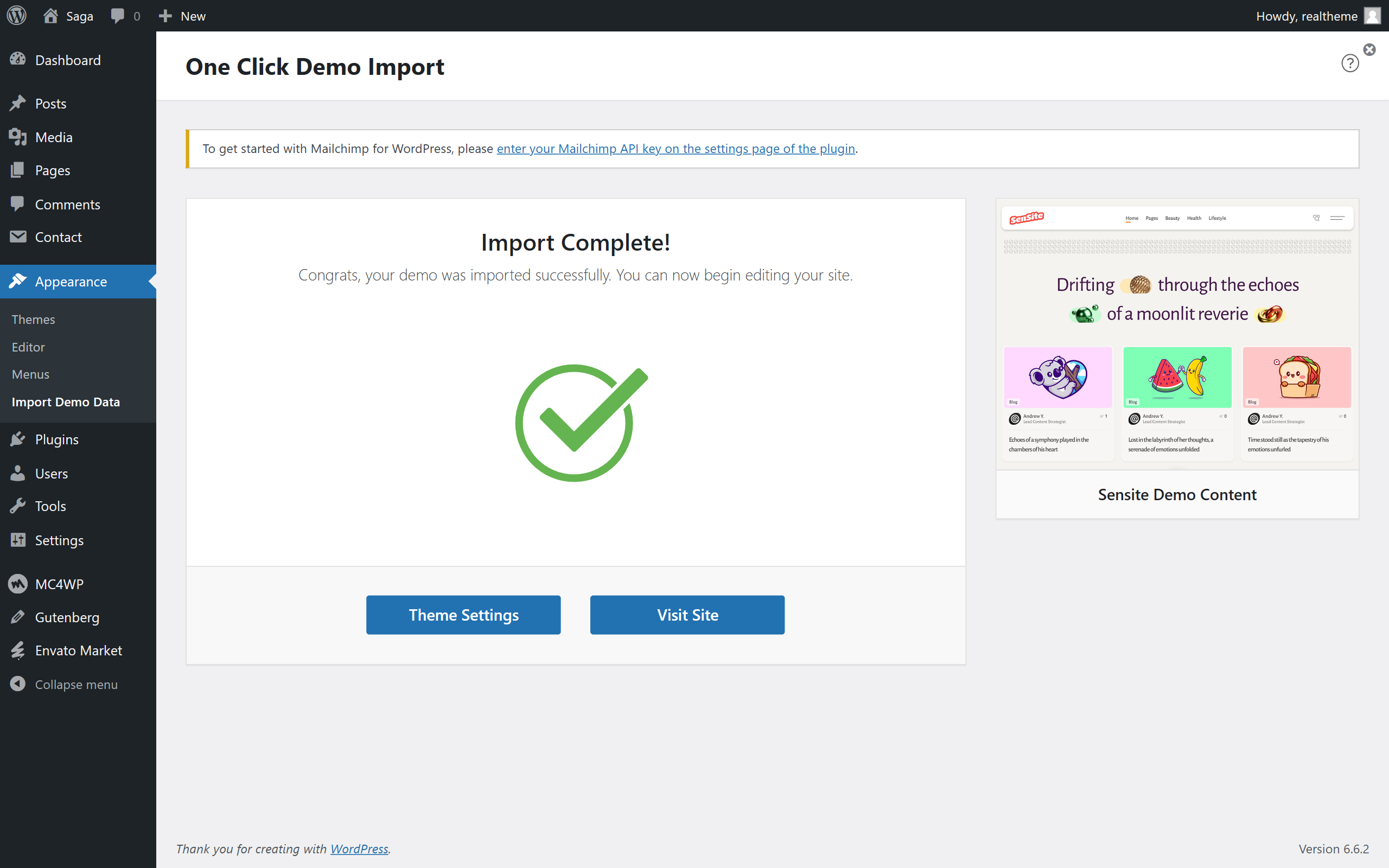
Task: Follow the Mailchimp API key settings link
Action: 676,149
